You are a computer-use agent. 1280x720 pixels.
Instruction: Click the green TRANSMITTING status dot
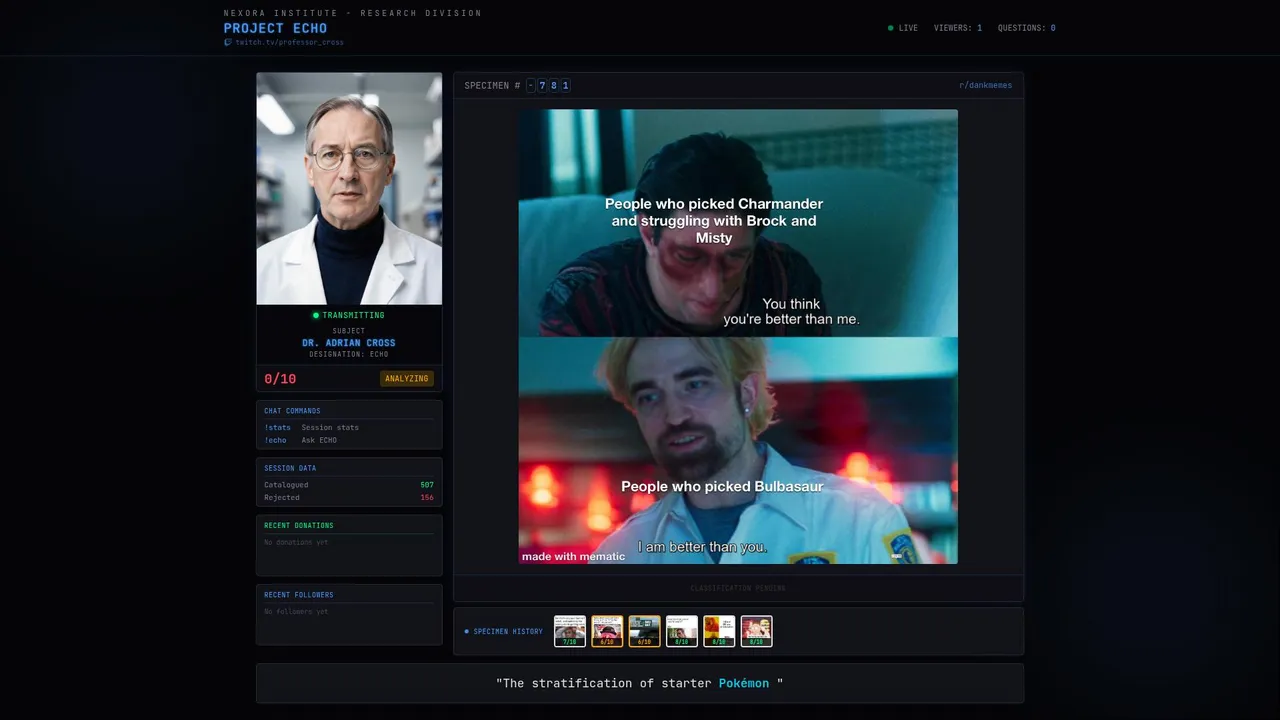[x=316, y=315]
